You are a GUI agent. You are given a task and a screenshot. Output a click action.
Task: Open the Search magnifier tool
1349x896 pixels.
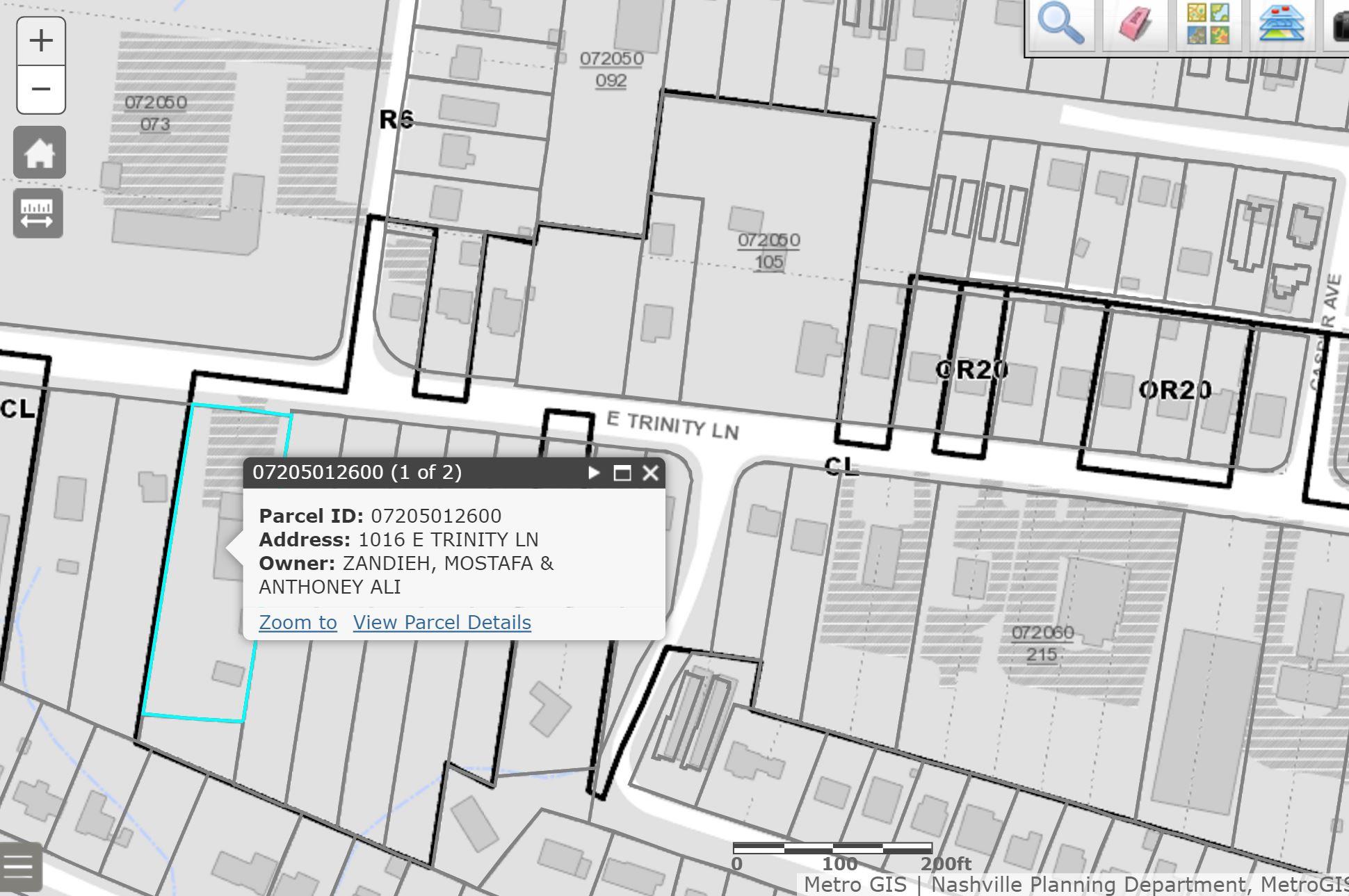point(1060,24)
